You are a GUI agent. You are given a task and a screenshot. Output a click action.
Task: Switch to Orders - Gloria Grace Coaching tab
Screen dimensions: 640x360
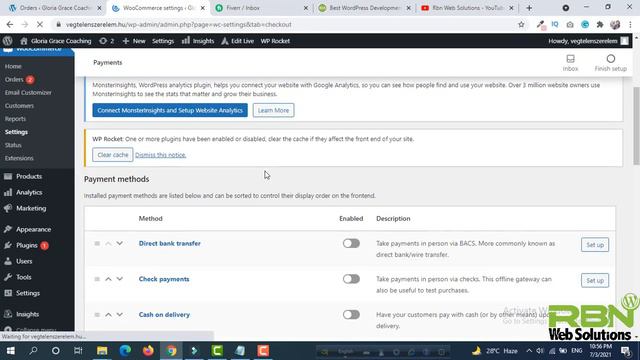tap(55, 8)
